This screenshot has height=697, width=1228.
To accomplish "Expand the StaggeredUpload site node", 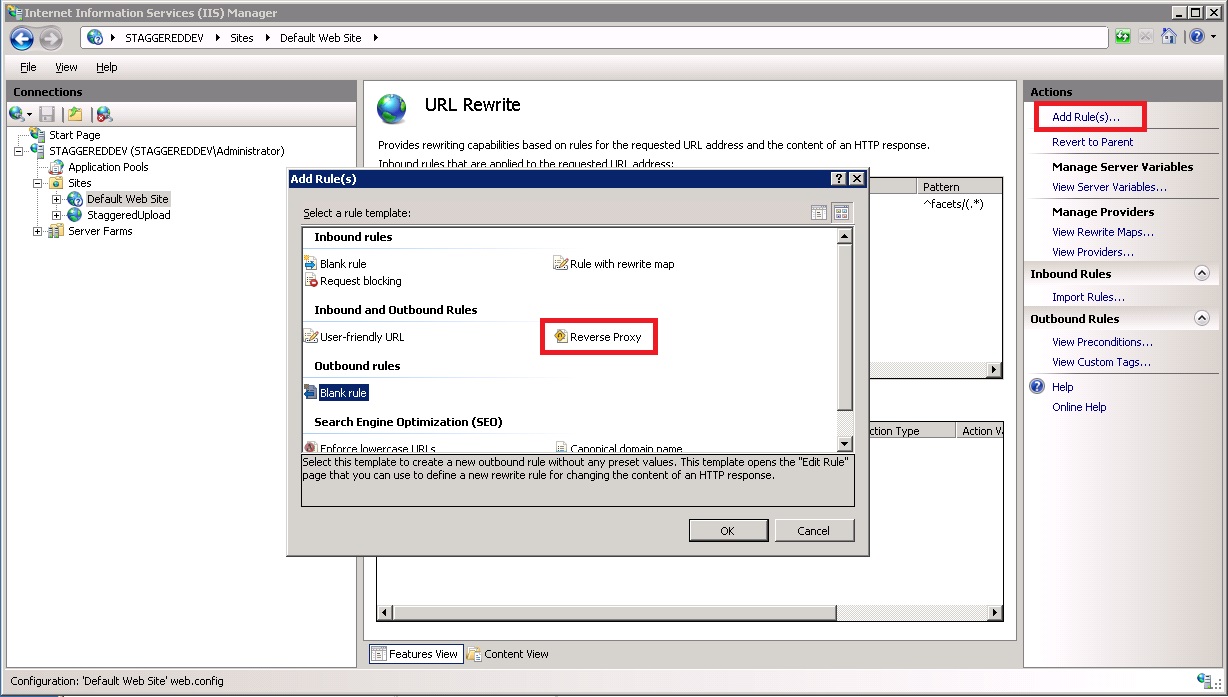I will [x=57, y=215].
